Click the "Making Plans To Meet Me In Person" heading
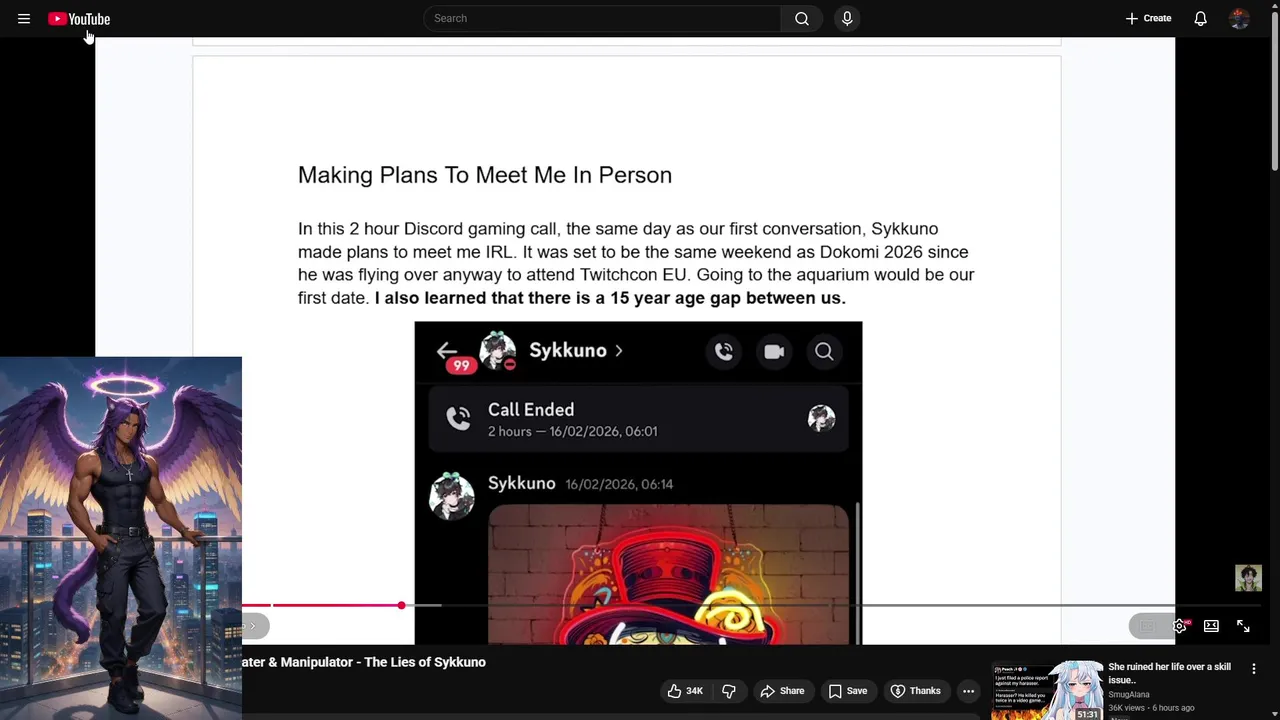The width and height of the screenshot is (1280, 720). 485,175
